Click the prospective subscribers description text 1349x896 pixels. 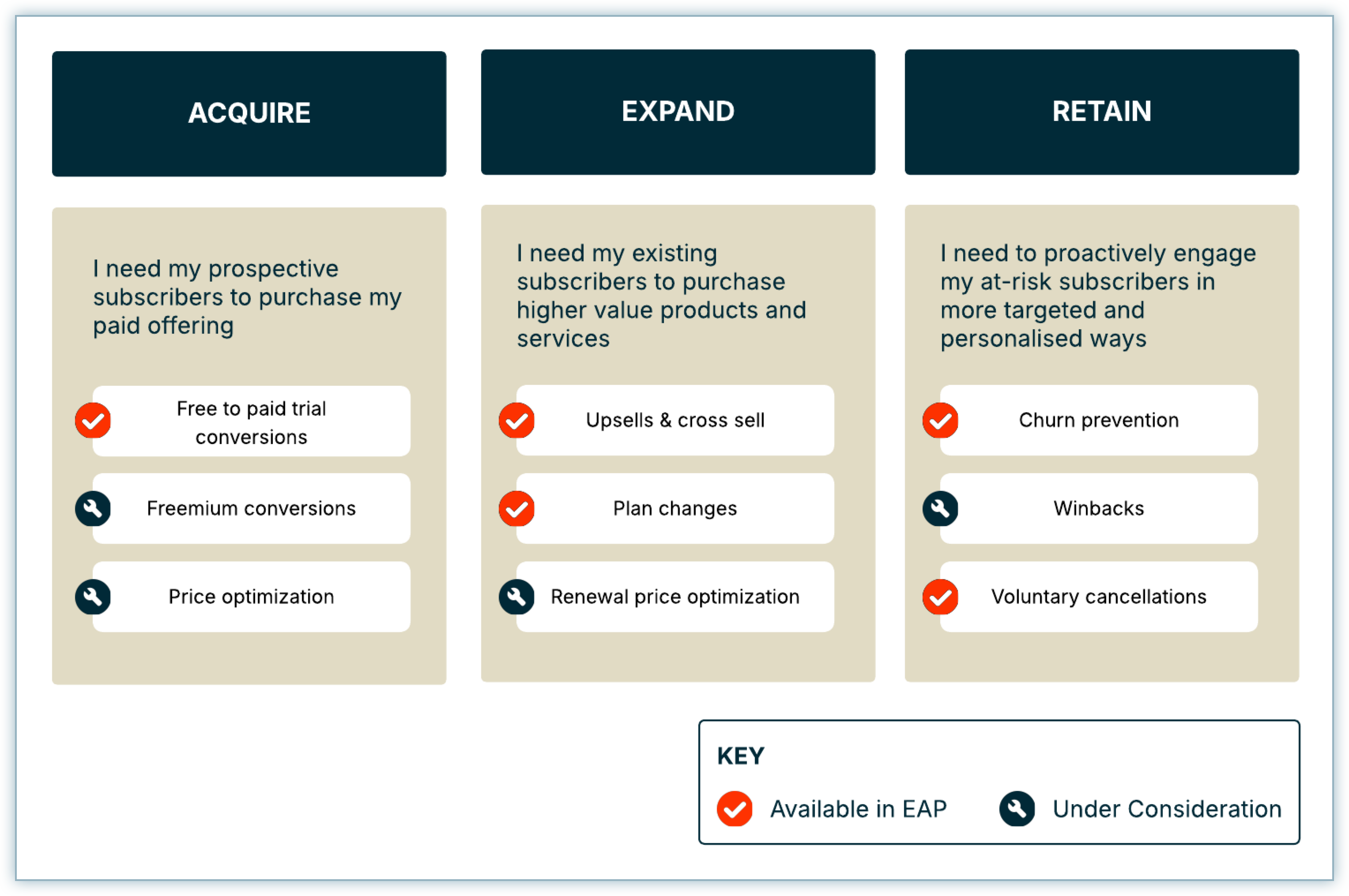tap(247, 297)
